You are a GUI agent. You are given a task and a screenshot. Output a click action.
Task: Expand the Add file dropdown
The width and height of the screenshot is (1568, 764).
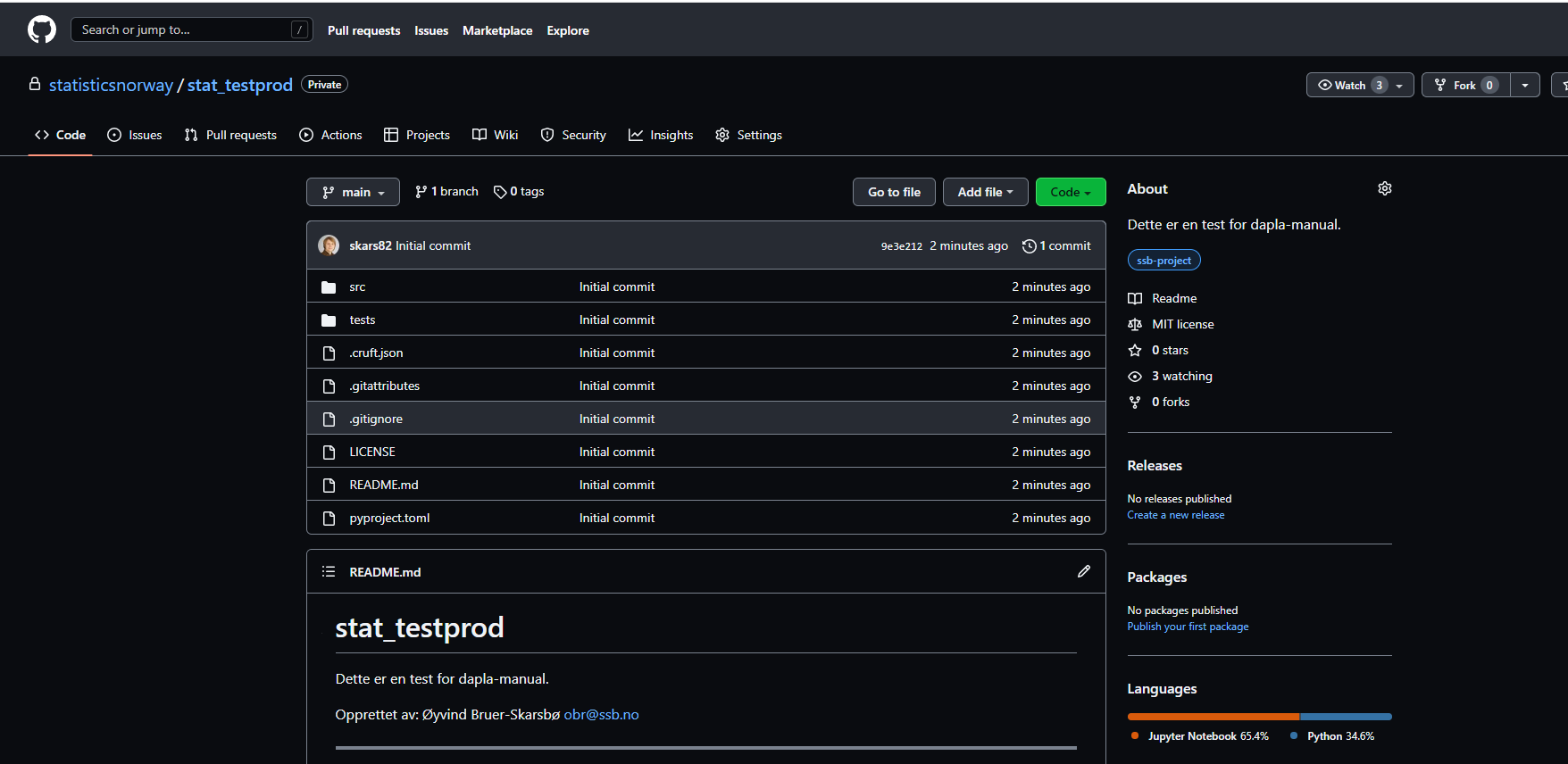pyautogui.click(x=986, y=192)
